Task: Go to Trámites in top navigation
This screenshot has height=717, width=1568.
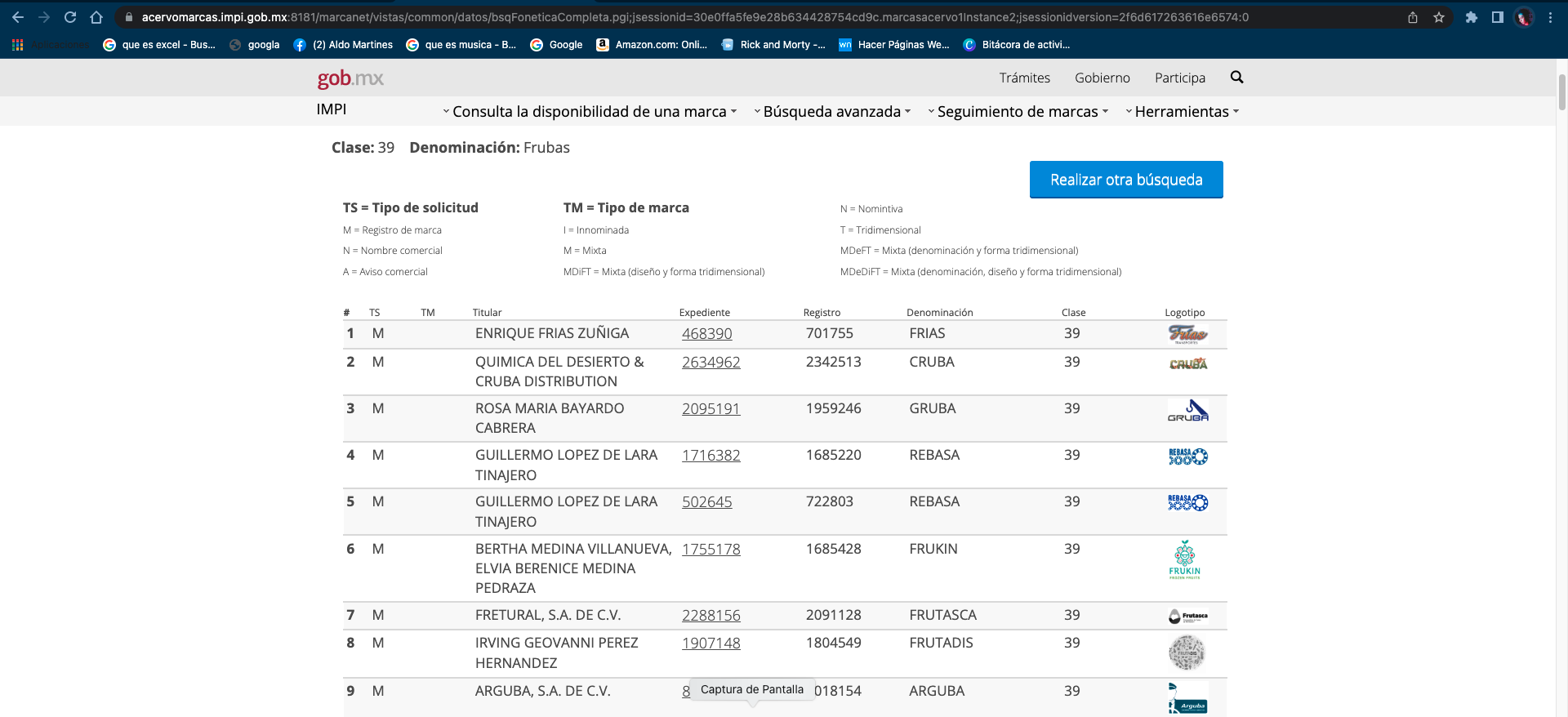Action: click(x=1024, y=78)
